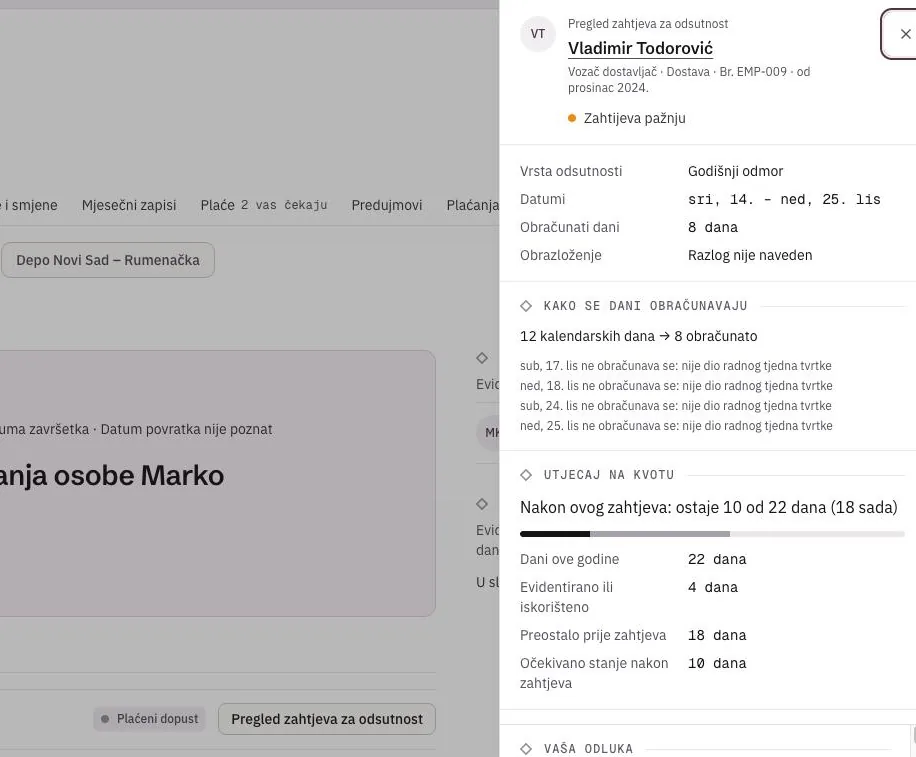
Task: Click date range 'sri, 14. – ned, 25. lis'
Action: coord(784,199)
